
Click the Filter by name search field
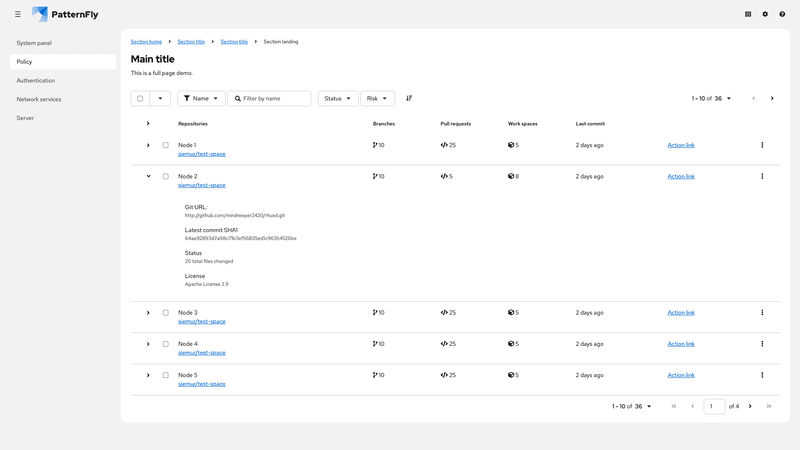click(x=275, y=98)
